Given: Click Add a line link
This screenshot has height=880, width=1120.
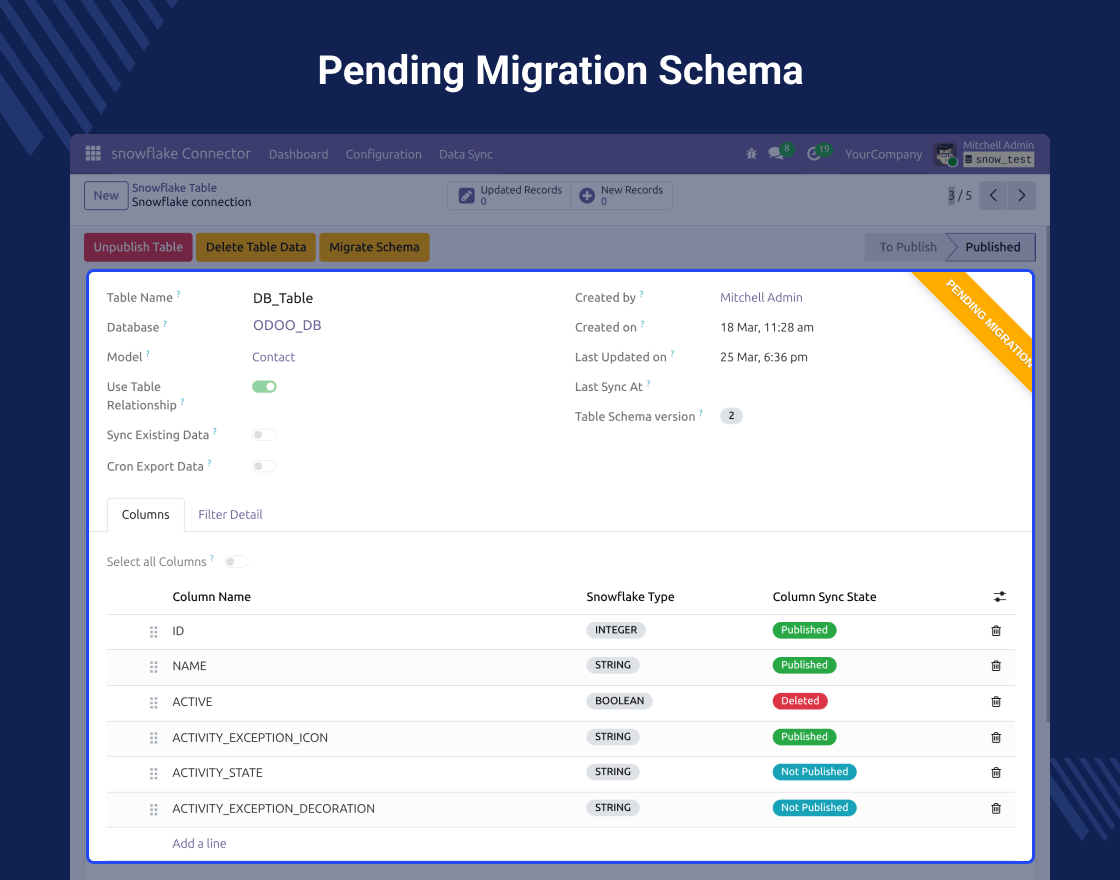Looking at the screenshot, I should click(x=199, y=844).
